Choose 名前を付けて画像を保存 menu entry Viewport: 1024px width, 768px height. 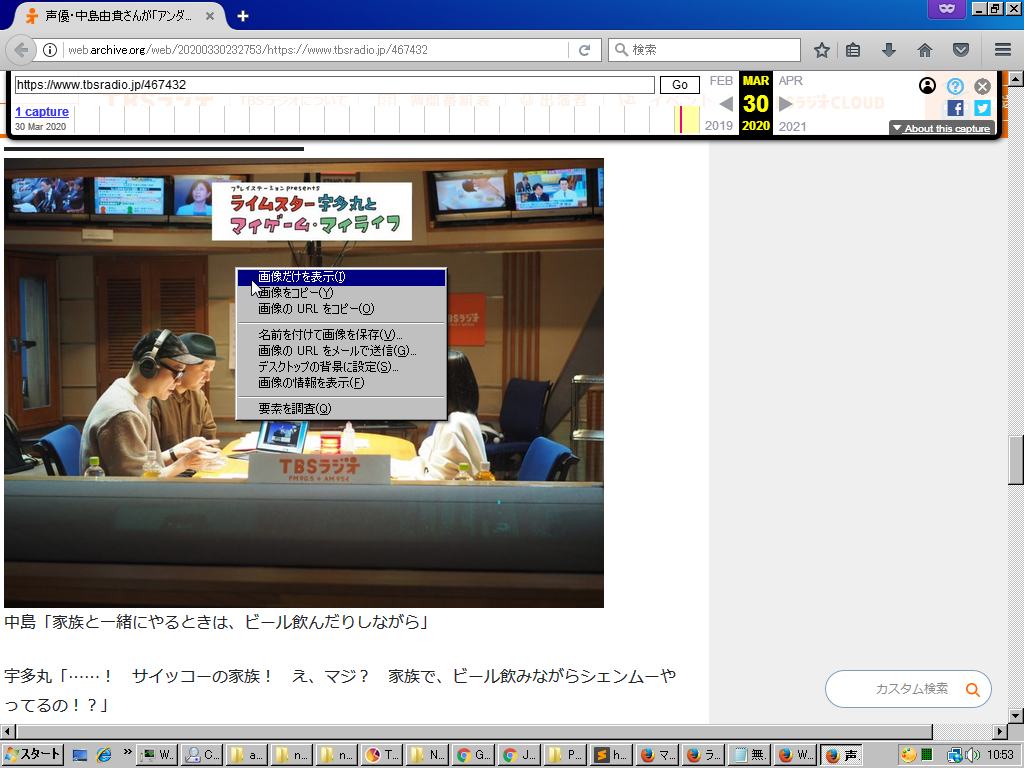pos(342,335)
